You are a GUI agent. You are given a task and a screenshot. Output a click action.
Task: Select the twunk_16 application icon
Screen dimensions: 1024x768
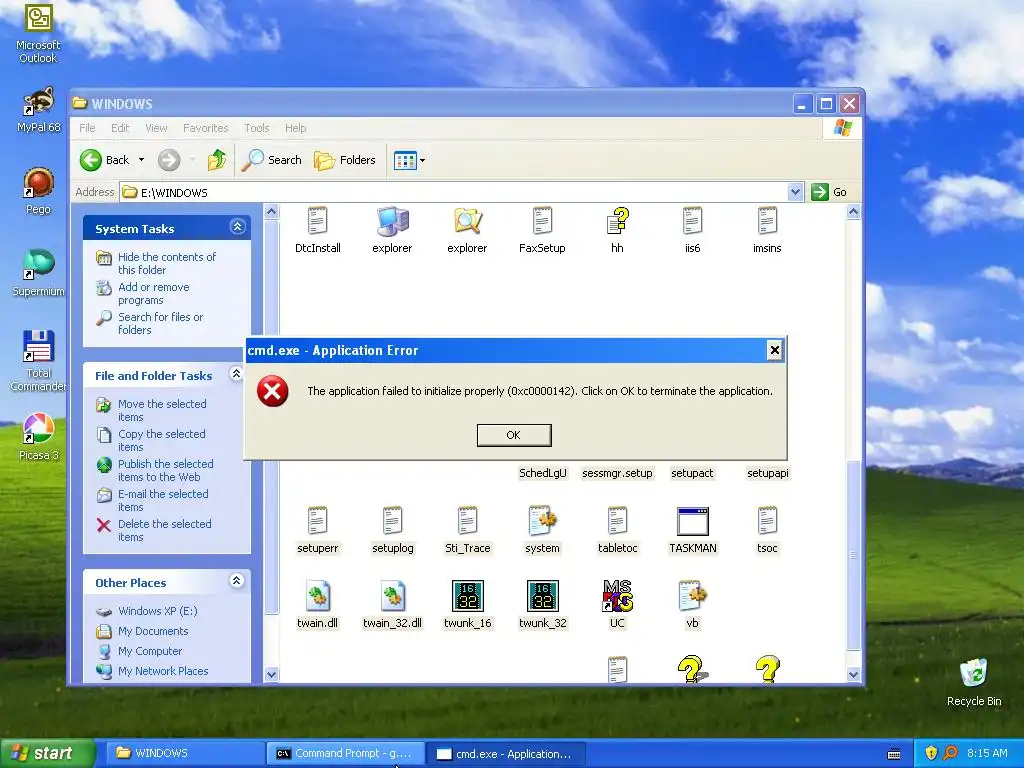[x=468, y=596]
